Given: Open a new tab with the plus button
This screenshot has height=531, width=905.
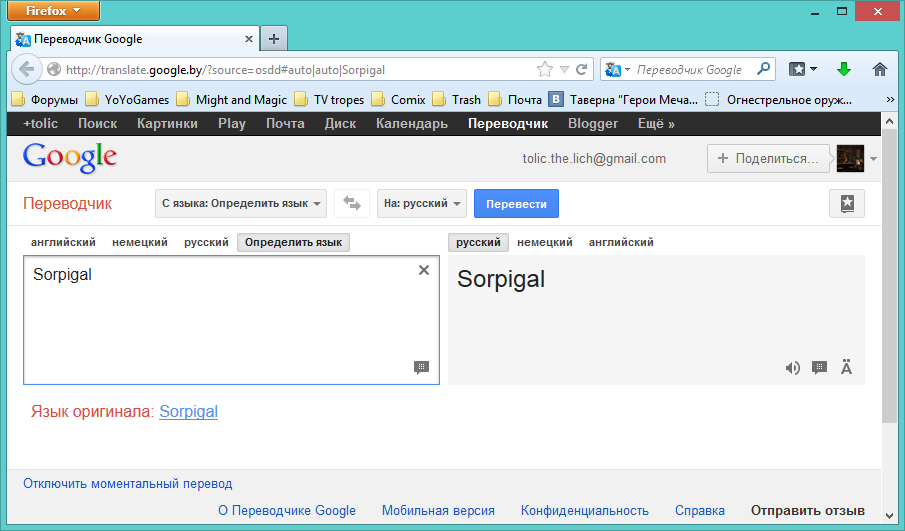Looking at the screenshot, I should coord(274,39).
